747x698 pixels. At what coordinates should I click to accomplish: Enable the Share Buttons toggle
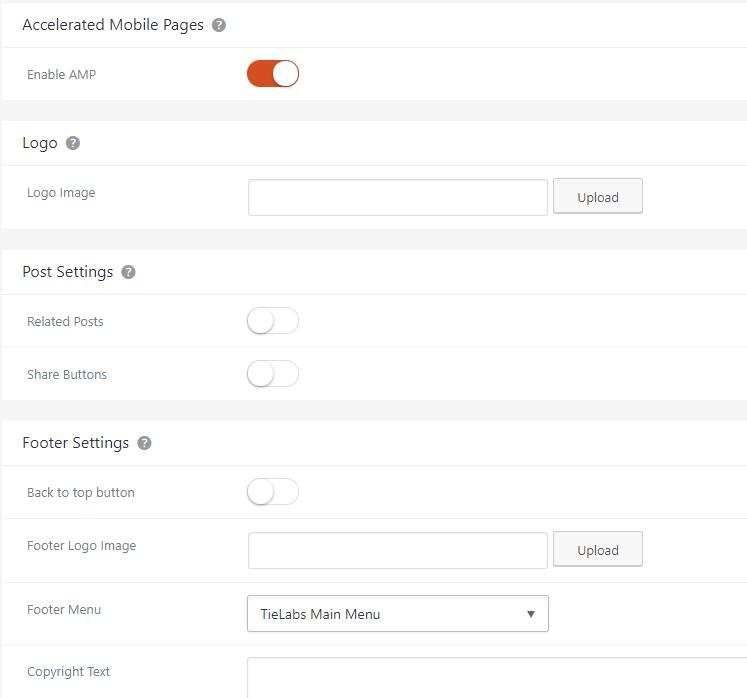pos(273,374)
